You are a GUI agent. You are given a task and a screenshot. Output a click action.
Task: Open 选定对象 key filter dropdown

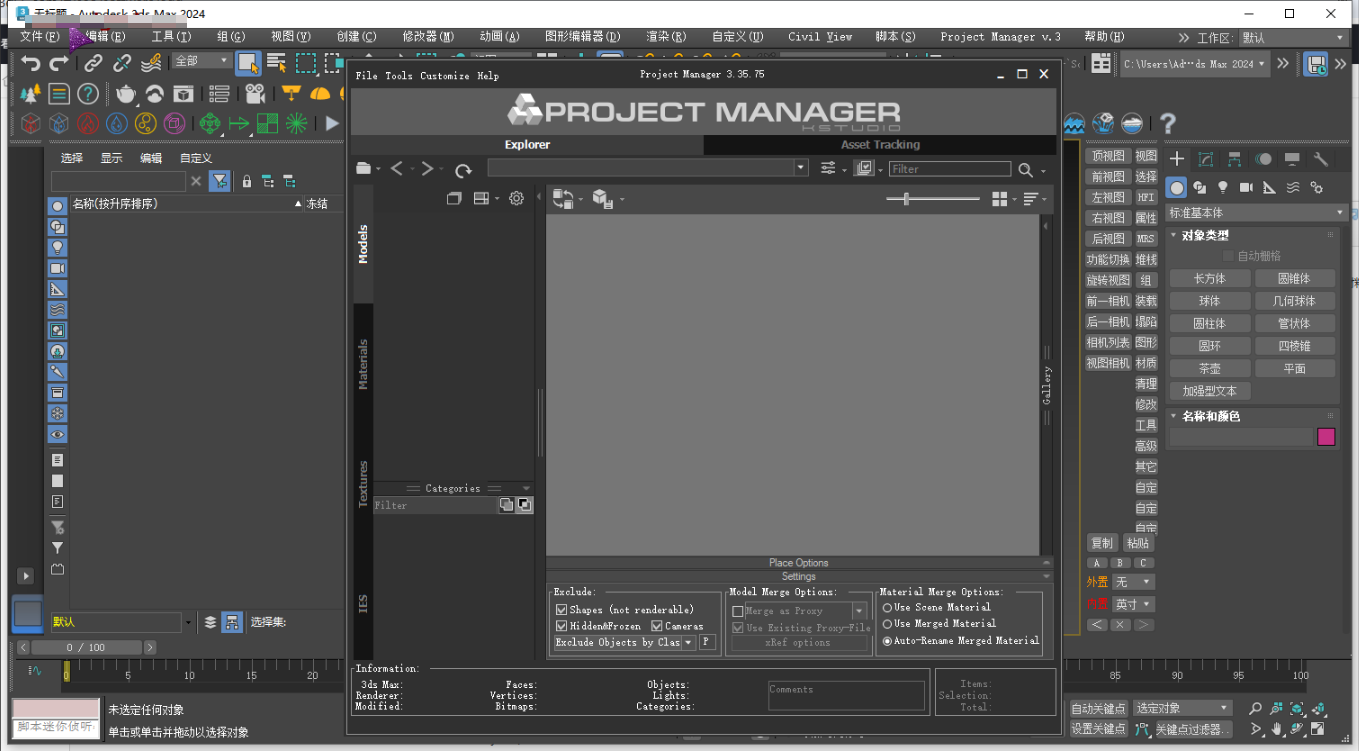(x=1184, y=708)
